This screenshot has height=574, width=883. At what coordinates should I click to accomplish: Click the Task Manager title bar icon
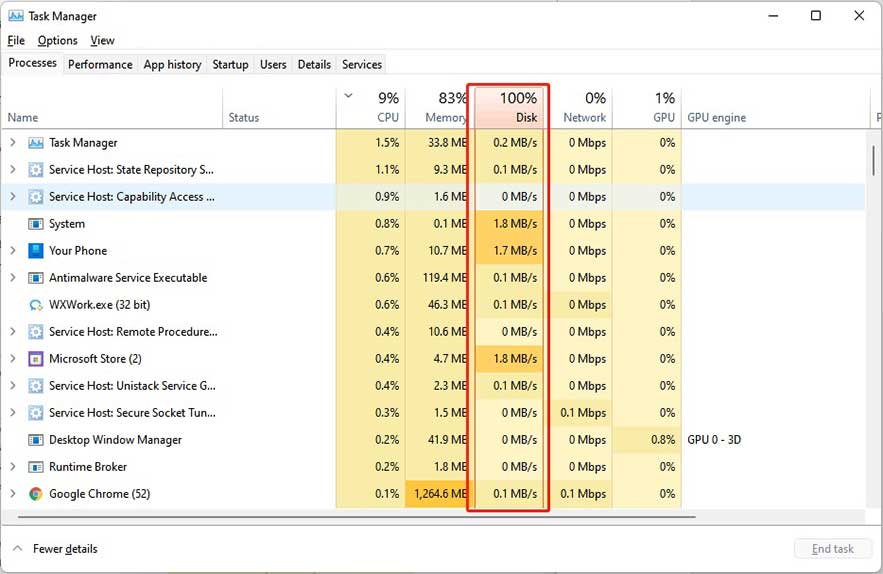[16, 16]
